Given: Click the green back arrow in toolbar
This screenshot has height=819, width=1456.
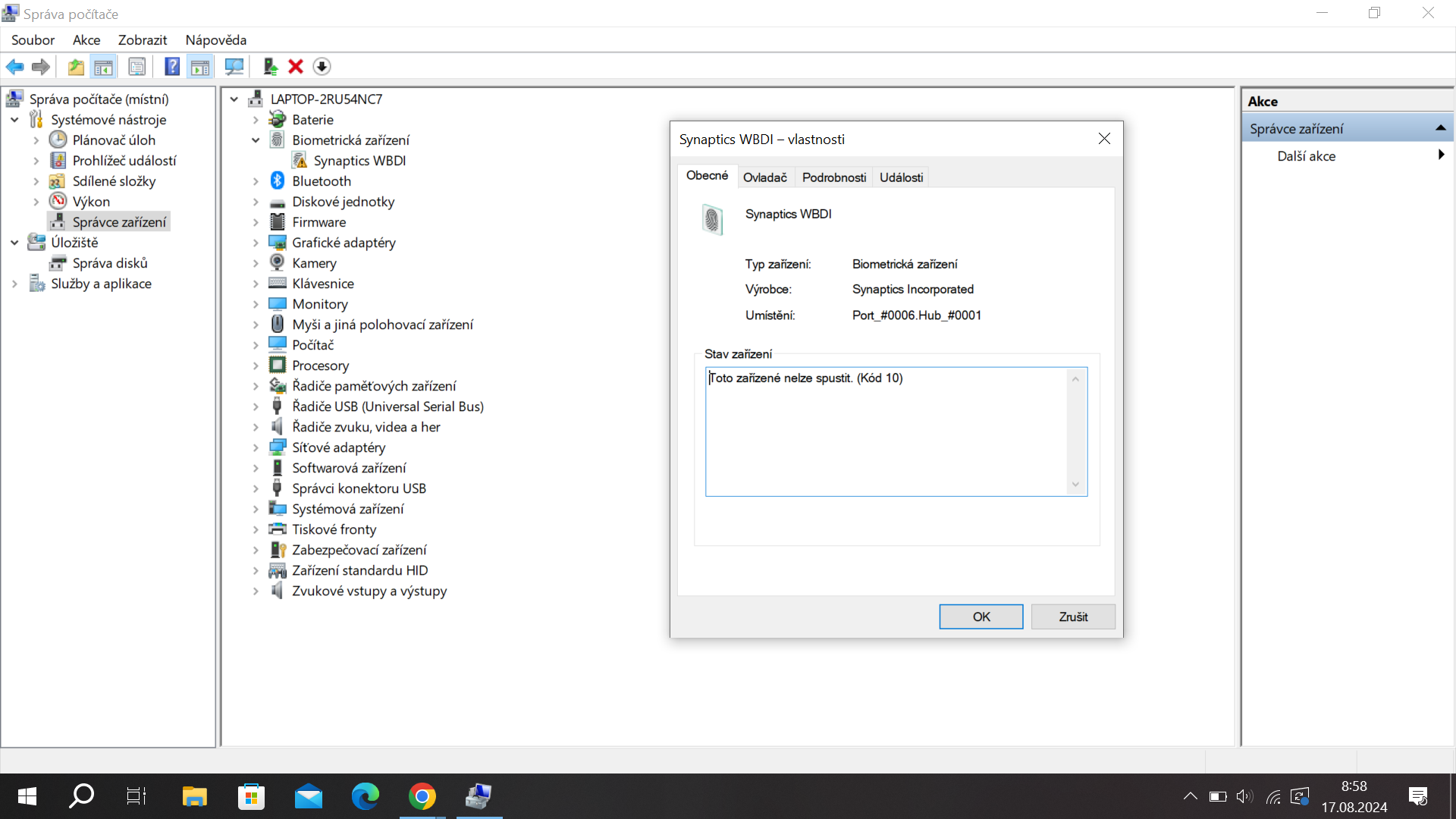Looking at the screenshot, I should (x=14, y=67).
